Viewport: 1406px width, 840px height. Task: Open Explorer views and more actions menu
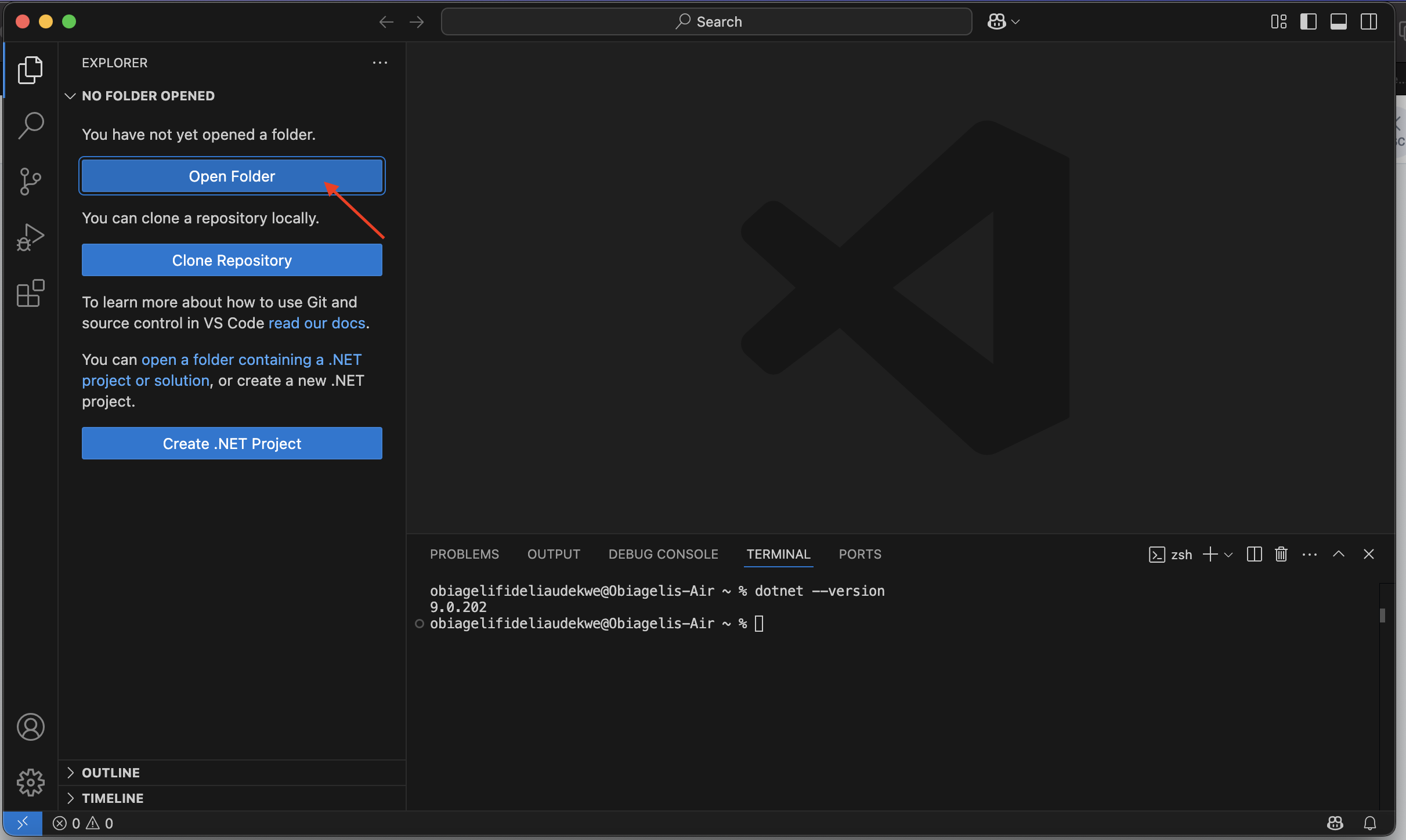tap(380, 63)
